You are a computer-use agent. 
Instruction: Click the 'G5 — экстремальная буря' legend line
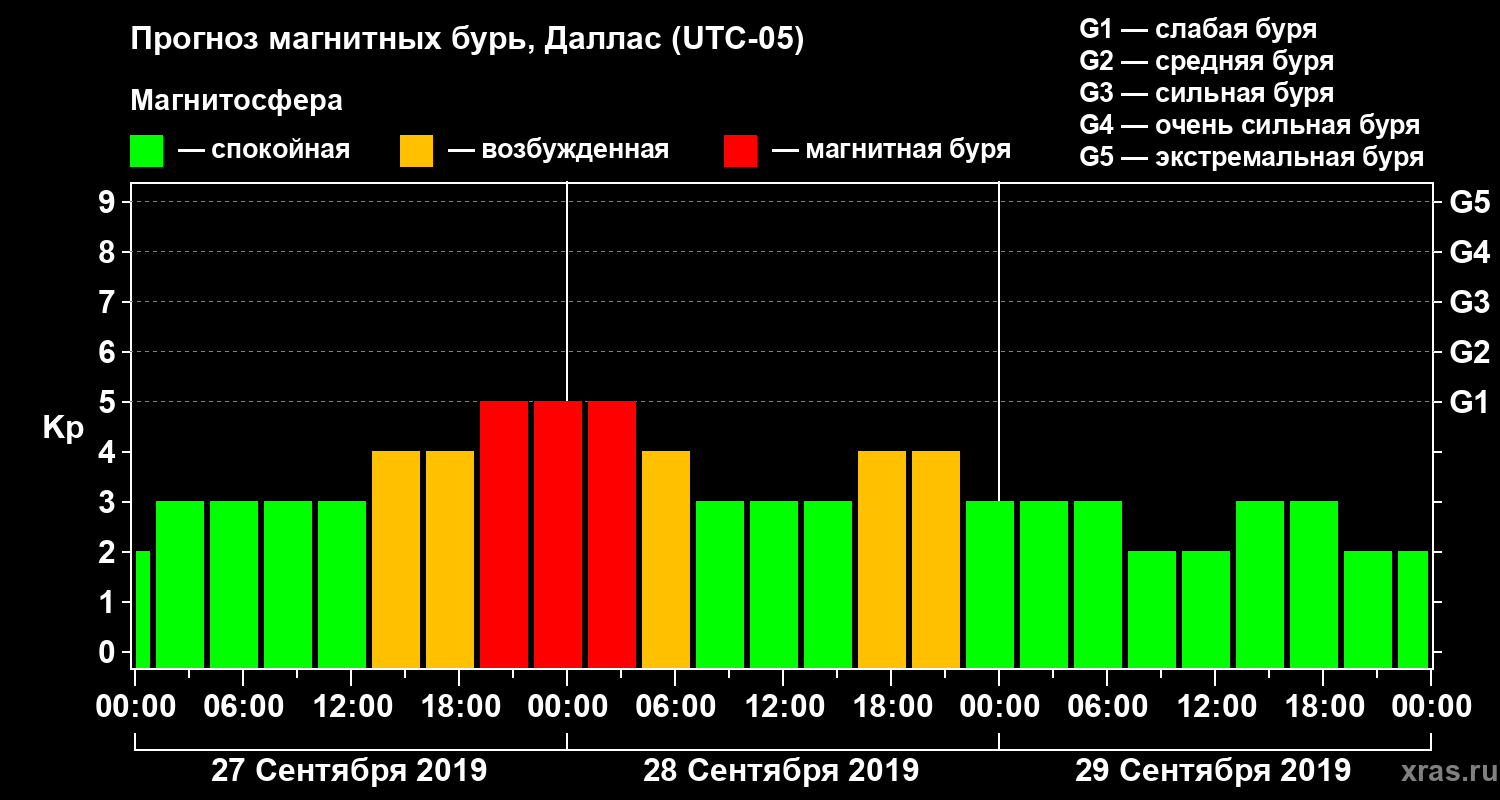(x=1252, y=157)
